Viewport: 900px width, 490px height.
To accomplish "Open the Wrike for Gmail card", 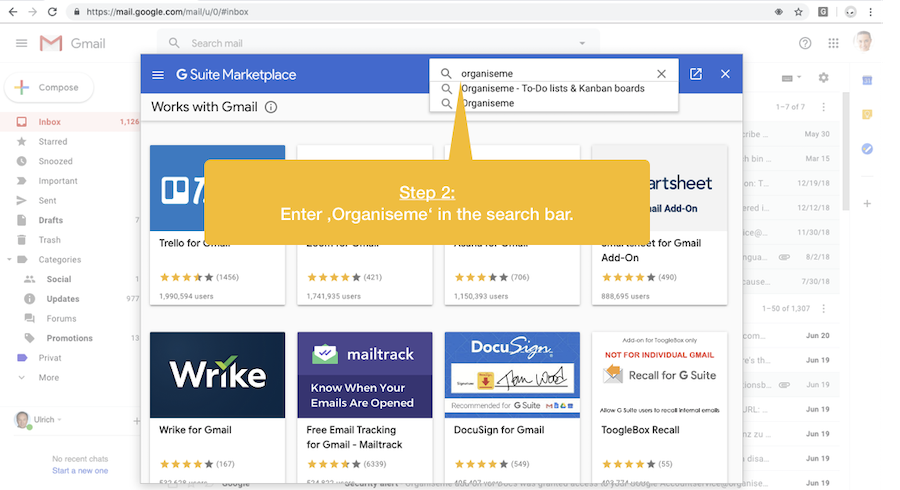I will point(218,407).
